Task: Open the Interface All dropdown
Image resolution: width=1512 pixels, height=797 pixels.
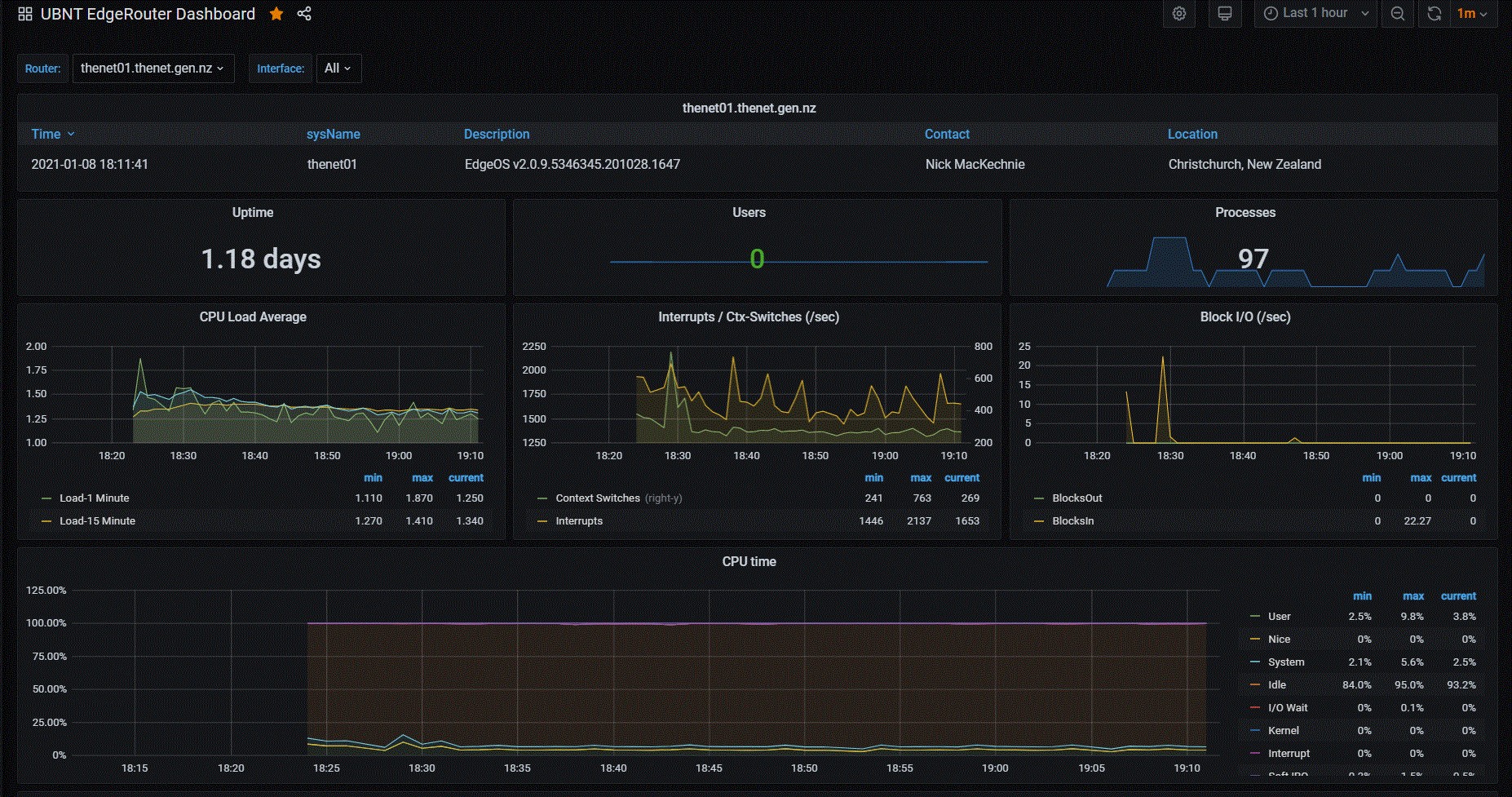Action: point(338,69)
